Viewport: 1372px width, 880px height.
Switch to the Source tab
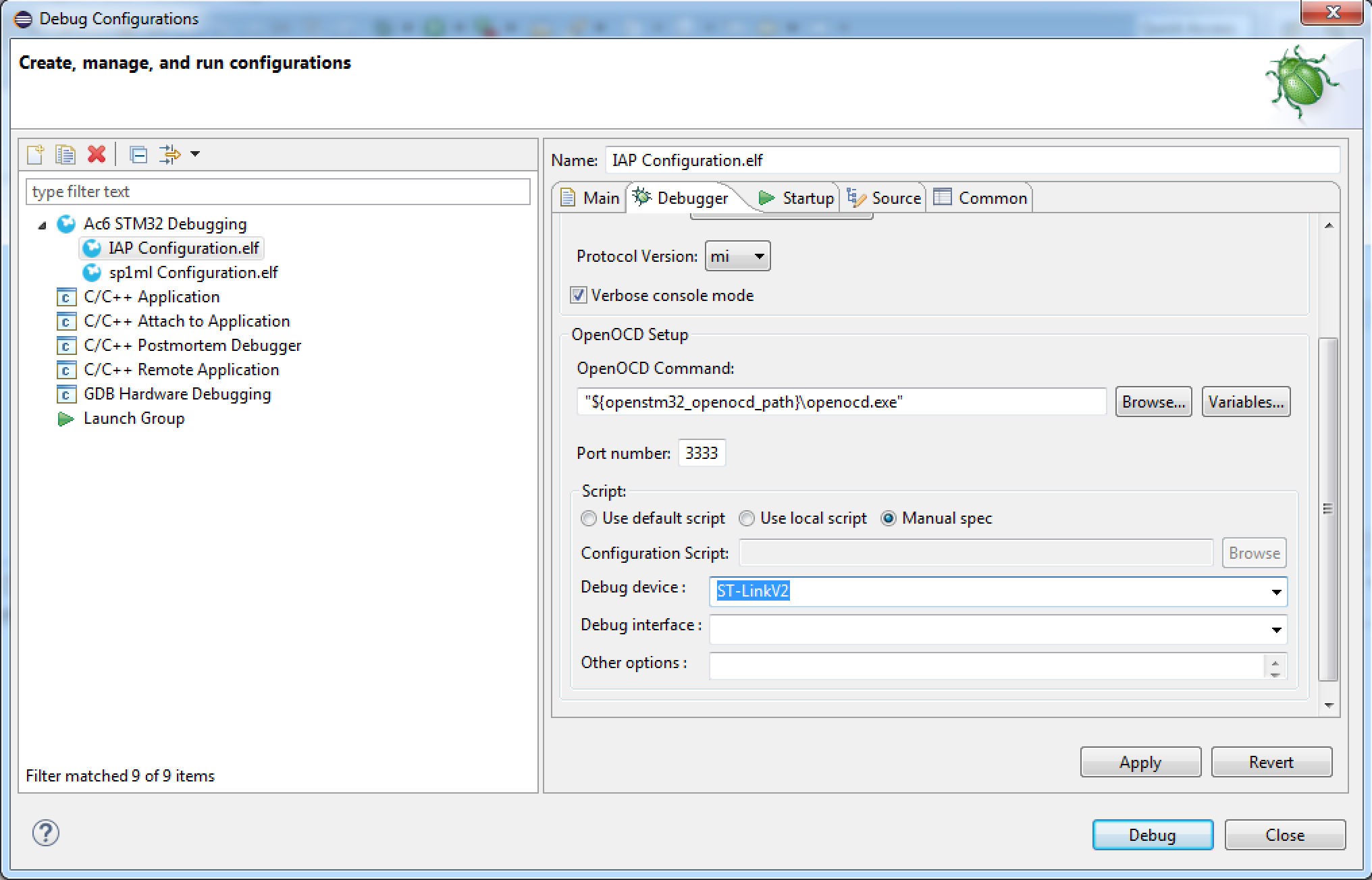[x=884, y=198]
